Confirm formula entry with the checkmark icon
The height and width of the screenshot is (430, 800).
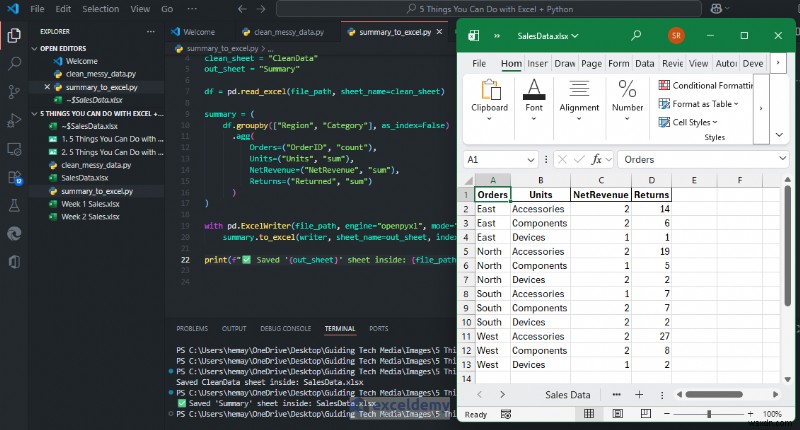[579, 160]
